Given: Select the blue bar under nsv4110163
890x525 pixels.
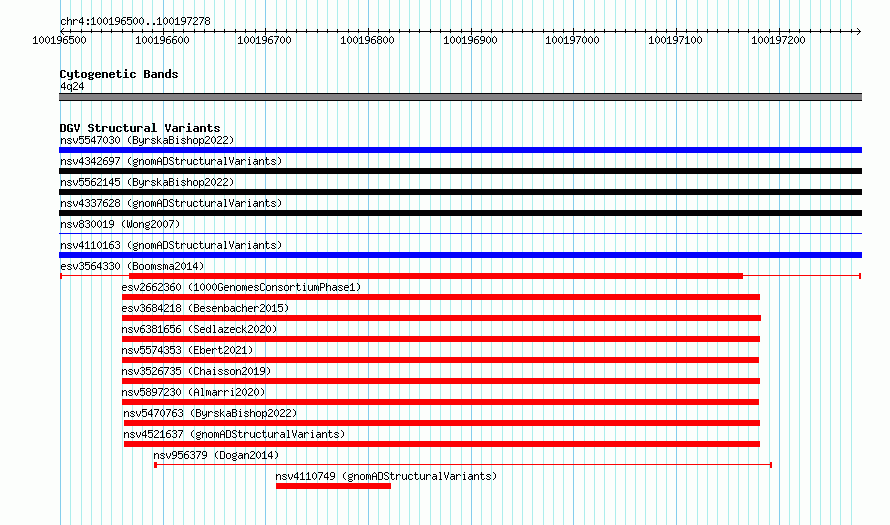Looking at the screenshot, I should pyautogui.click(x=460, y=255).
